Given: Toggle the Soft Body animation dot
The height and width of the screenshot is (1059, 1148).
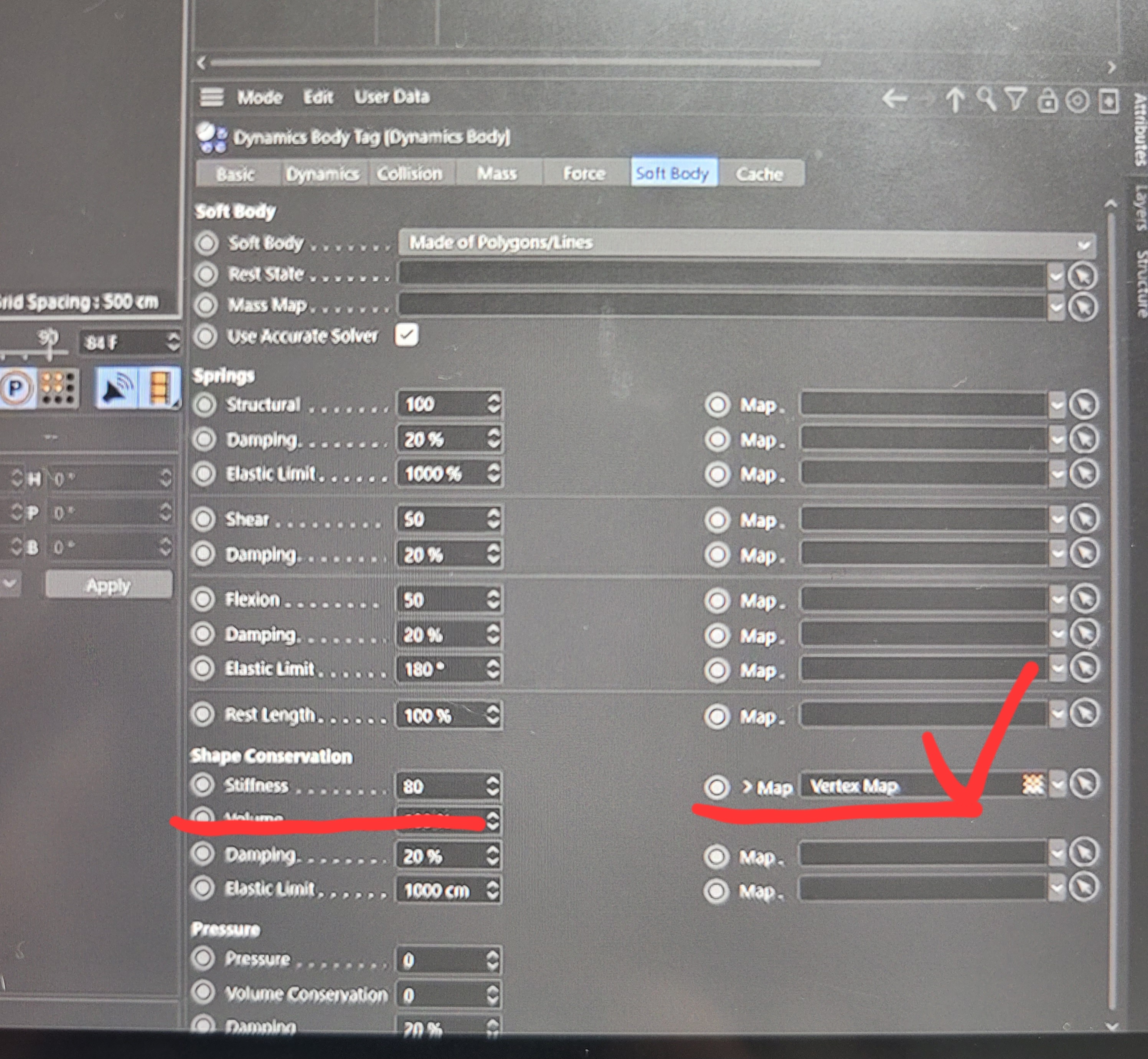Looking at the screenshot, I should (x=206, y=244).
